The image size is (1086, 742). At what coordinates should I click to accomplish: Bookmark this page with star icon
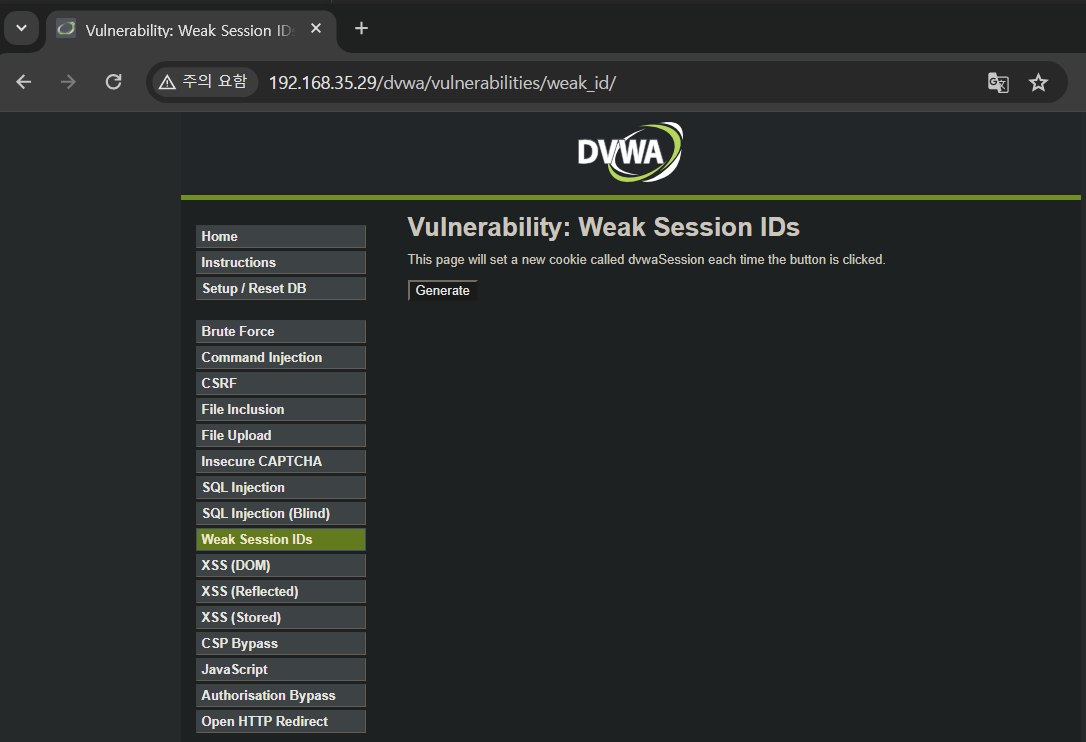(1038, 82)
